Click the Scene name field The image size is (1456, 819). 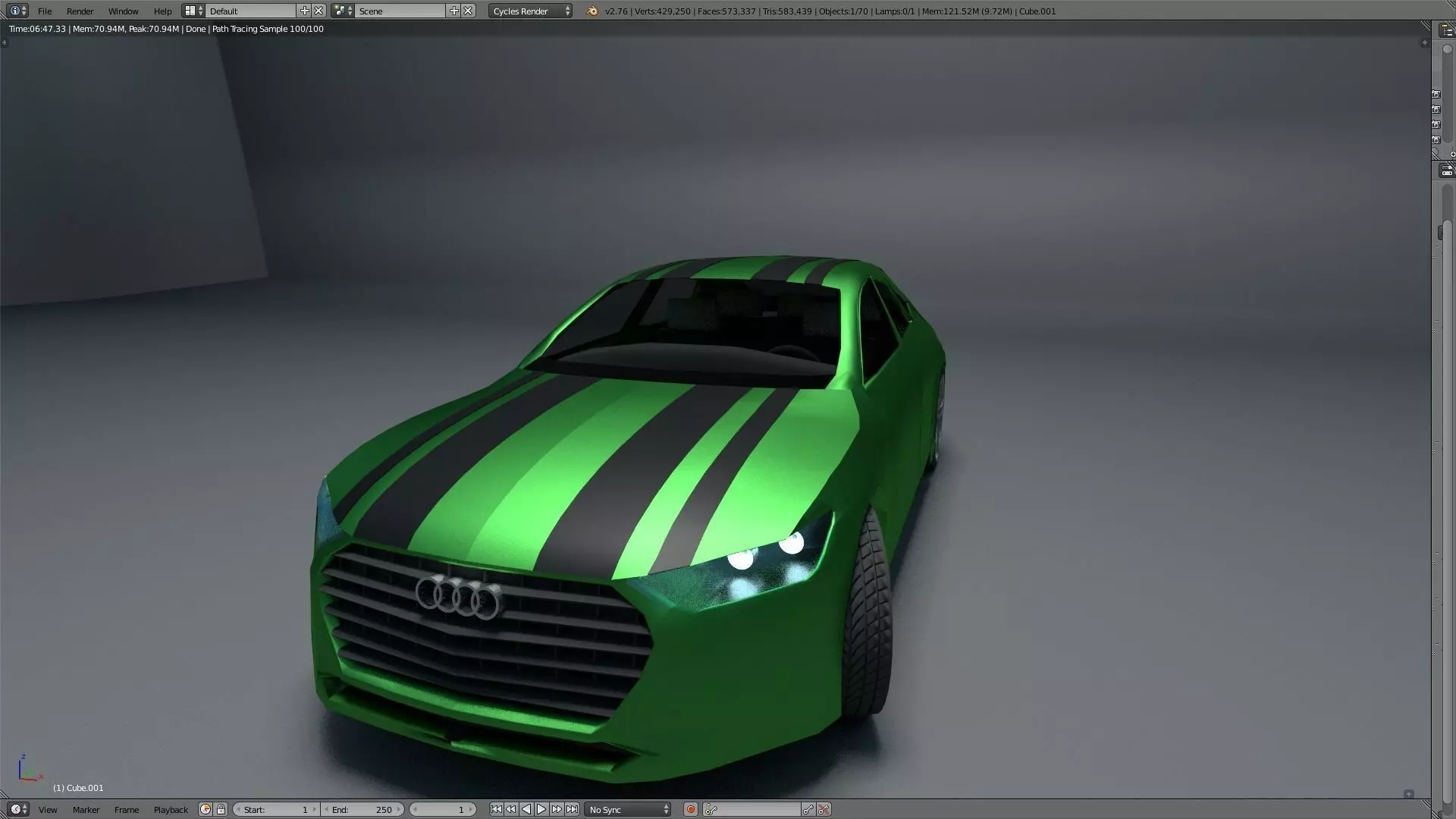coord(400,11)
